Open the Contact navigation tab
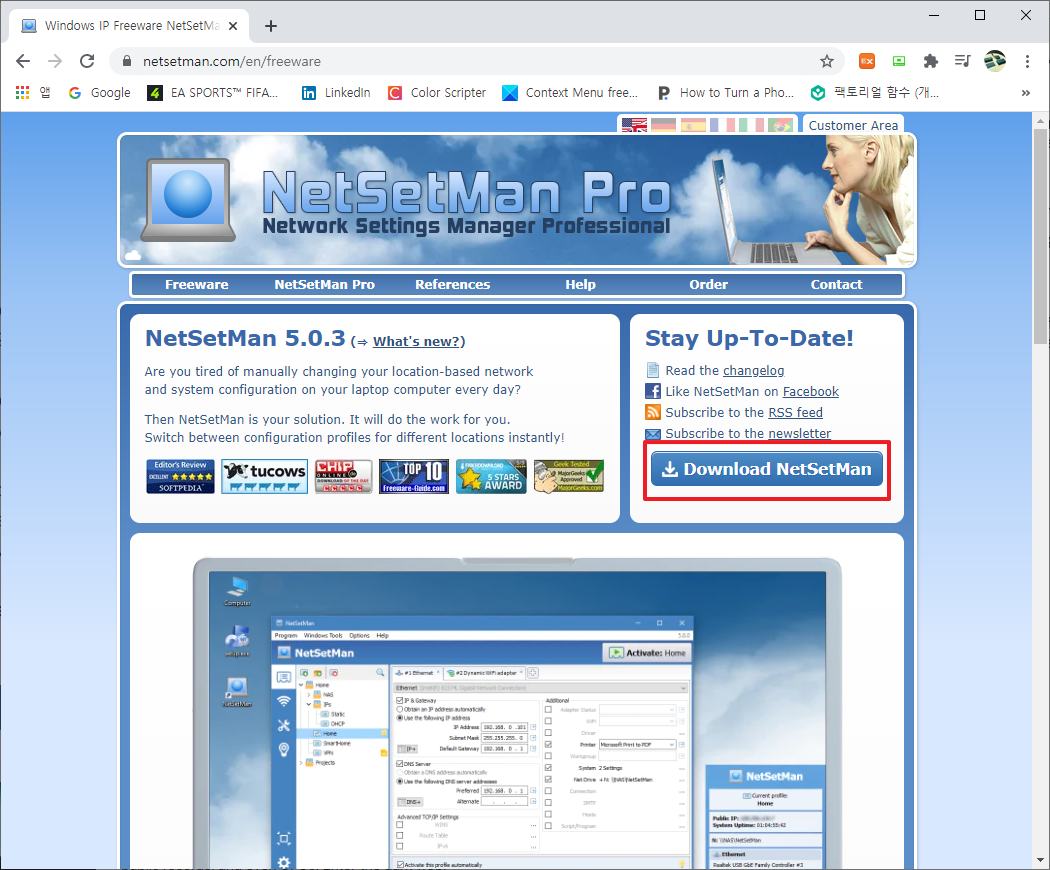Screen dimensions: 1050x870 (836, 285)
